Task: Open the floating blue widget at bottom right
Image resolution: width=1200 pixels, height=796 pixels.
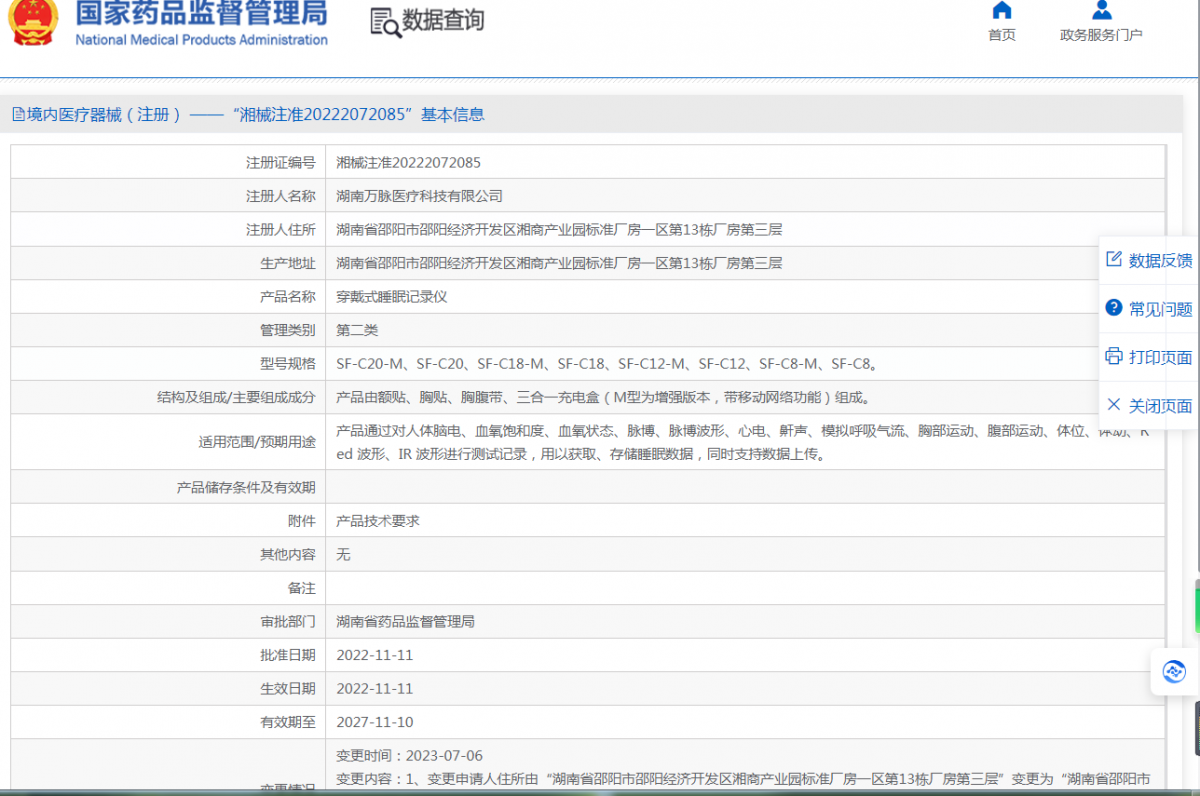Action: (x=1174, y=672)
